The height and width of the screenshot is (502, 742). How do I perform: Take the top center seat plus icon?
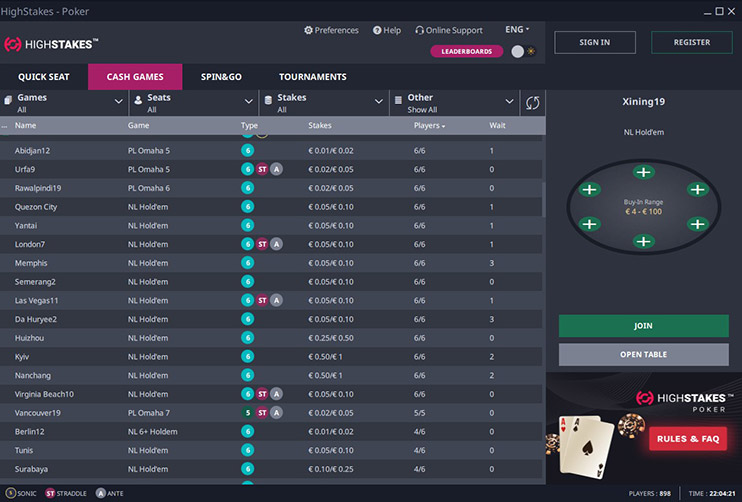643,172
